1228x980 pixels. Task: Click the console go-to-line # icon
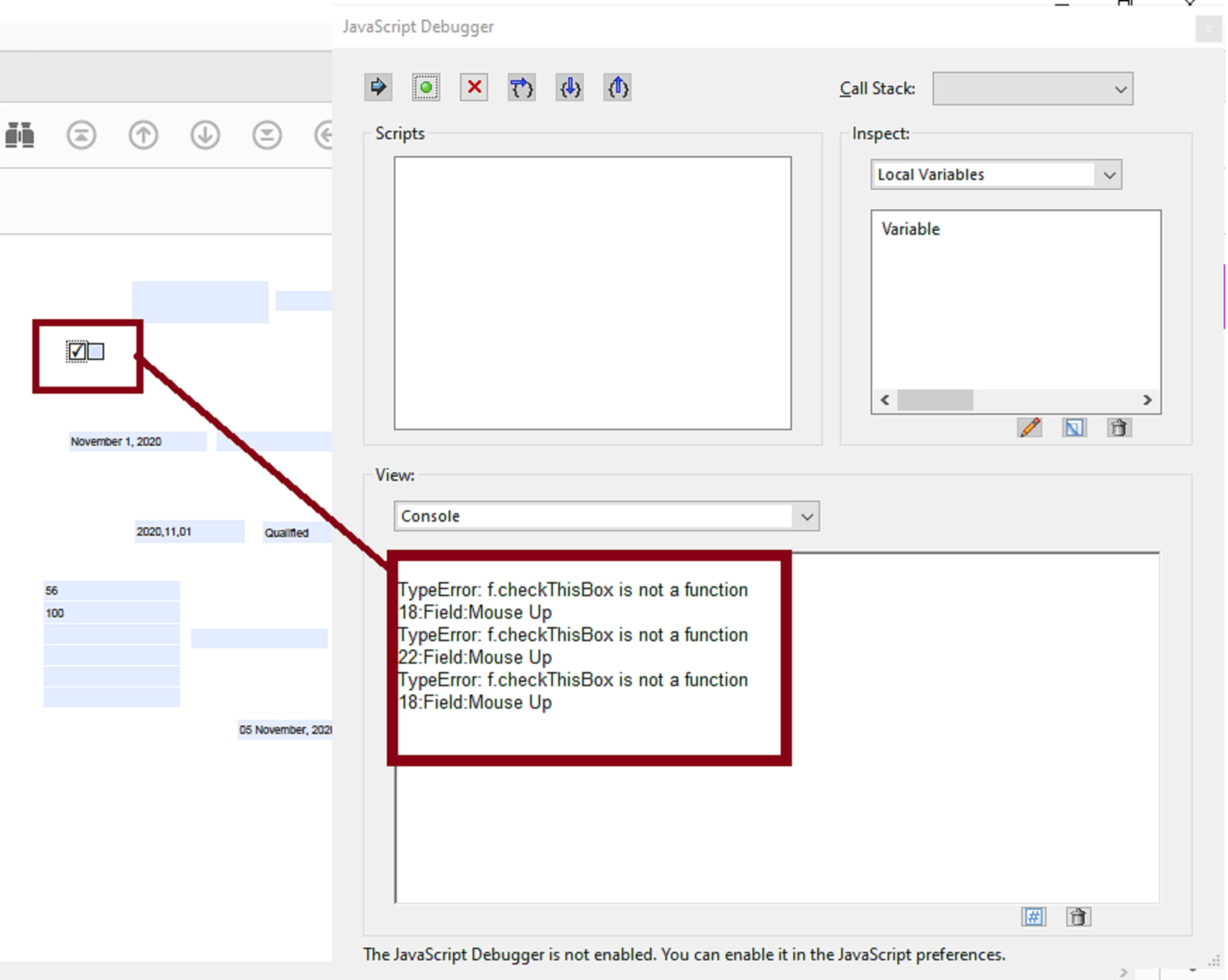tap(1034, 917)
